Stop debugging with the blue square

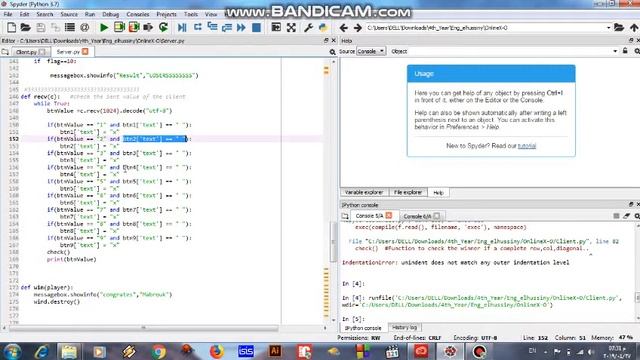[x=256, y=28]
